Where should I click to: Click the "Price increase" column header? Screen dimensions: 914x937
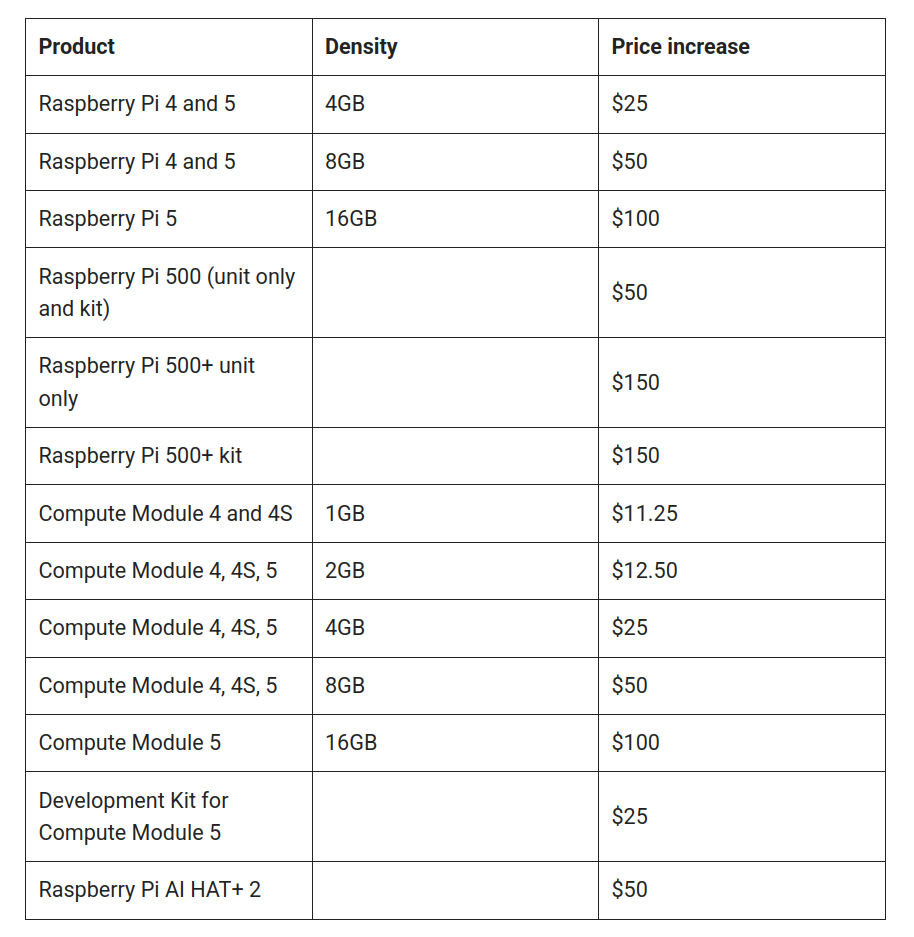coord(680,47)
